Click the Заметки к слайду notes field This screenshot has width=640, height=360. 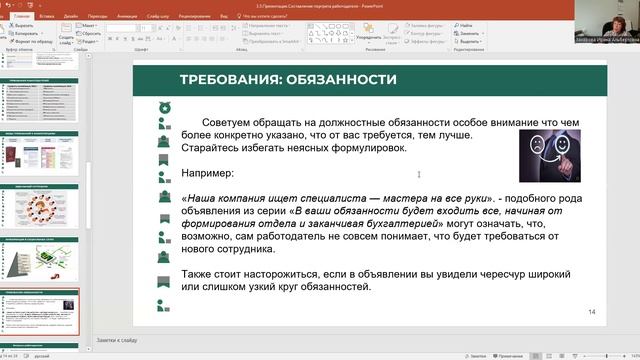(x=117, y=340)
